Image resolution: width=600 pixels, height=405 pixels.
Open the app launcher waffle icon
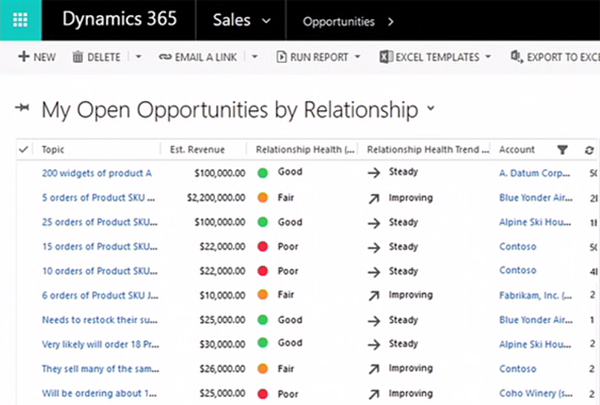(x=21, y=19)
